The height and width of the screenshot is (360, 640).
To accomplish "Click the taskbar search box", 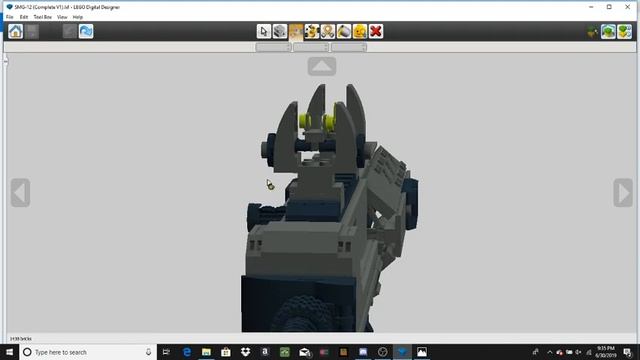I will (88, 352).
